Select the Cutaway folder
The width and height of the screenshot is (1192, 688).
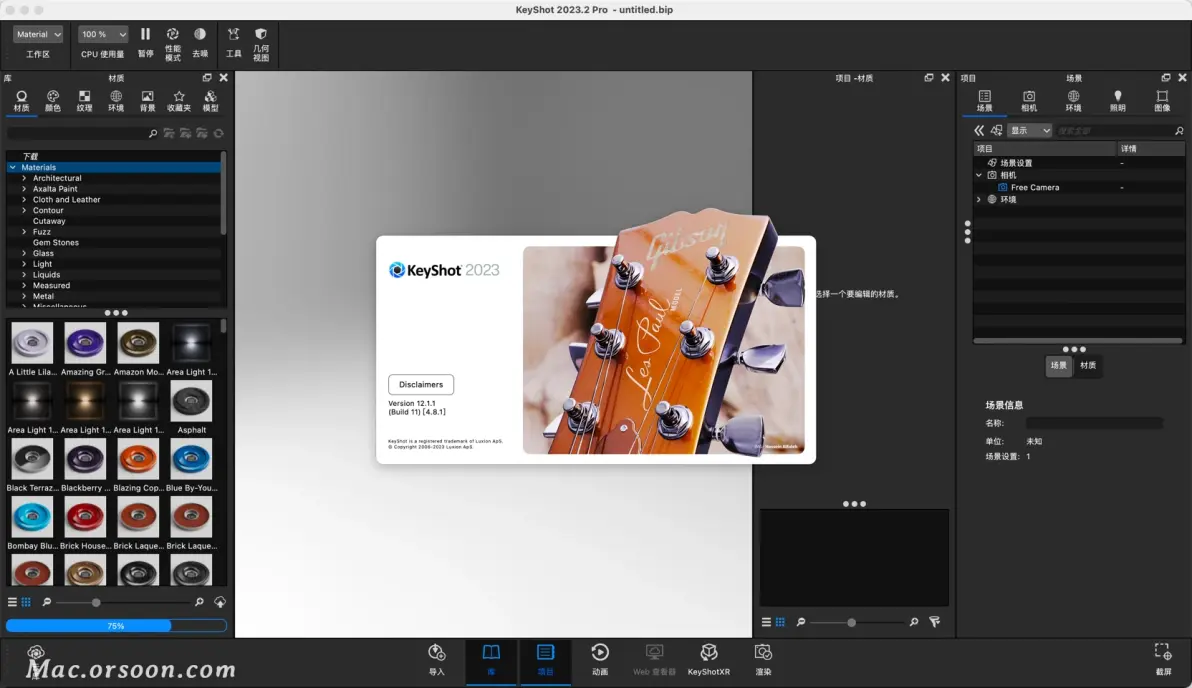[x=49, y=221]
